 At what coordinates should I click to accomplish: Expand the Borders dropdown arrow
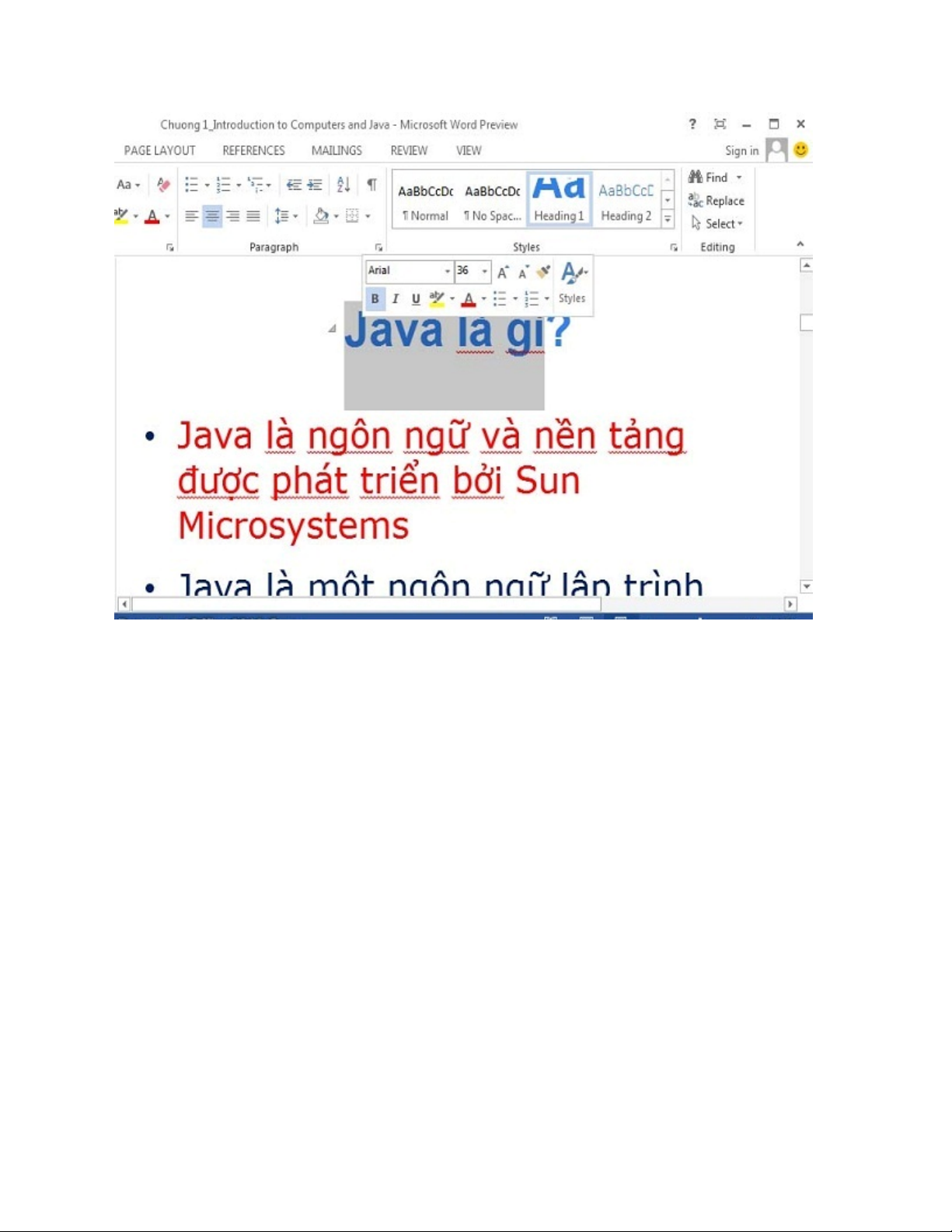[368, 216]
